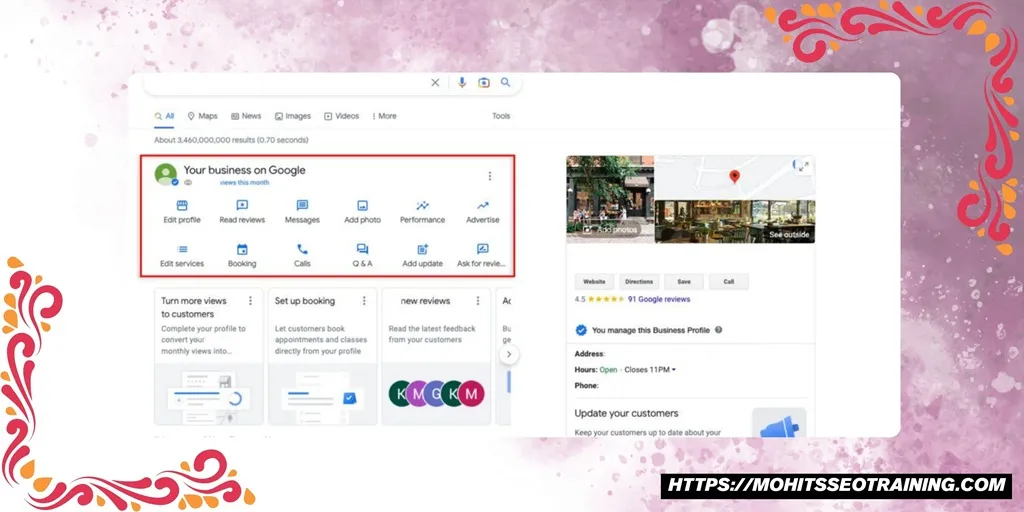Open the views this month link
Screen dimensions: 1024x512
pos(244,183)
